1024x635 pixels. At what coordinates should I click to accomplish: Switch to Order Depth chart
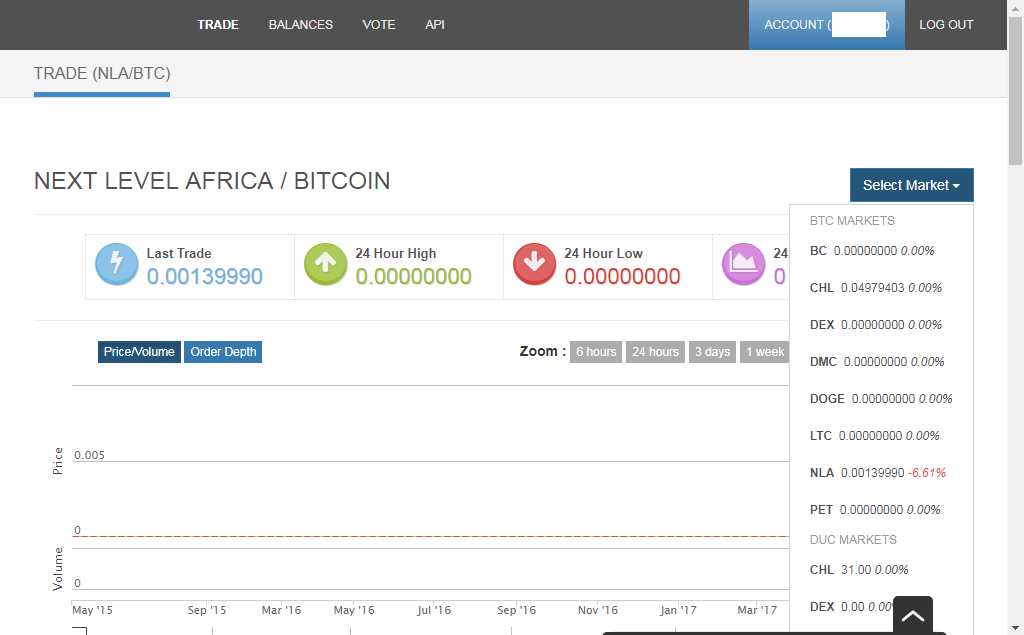[223, 351]
